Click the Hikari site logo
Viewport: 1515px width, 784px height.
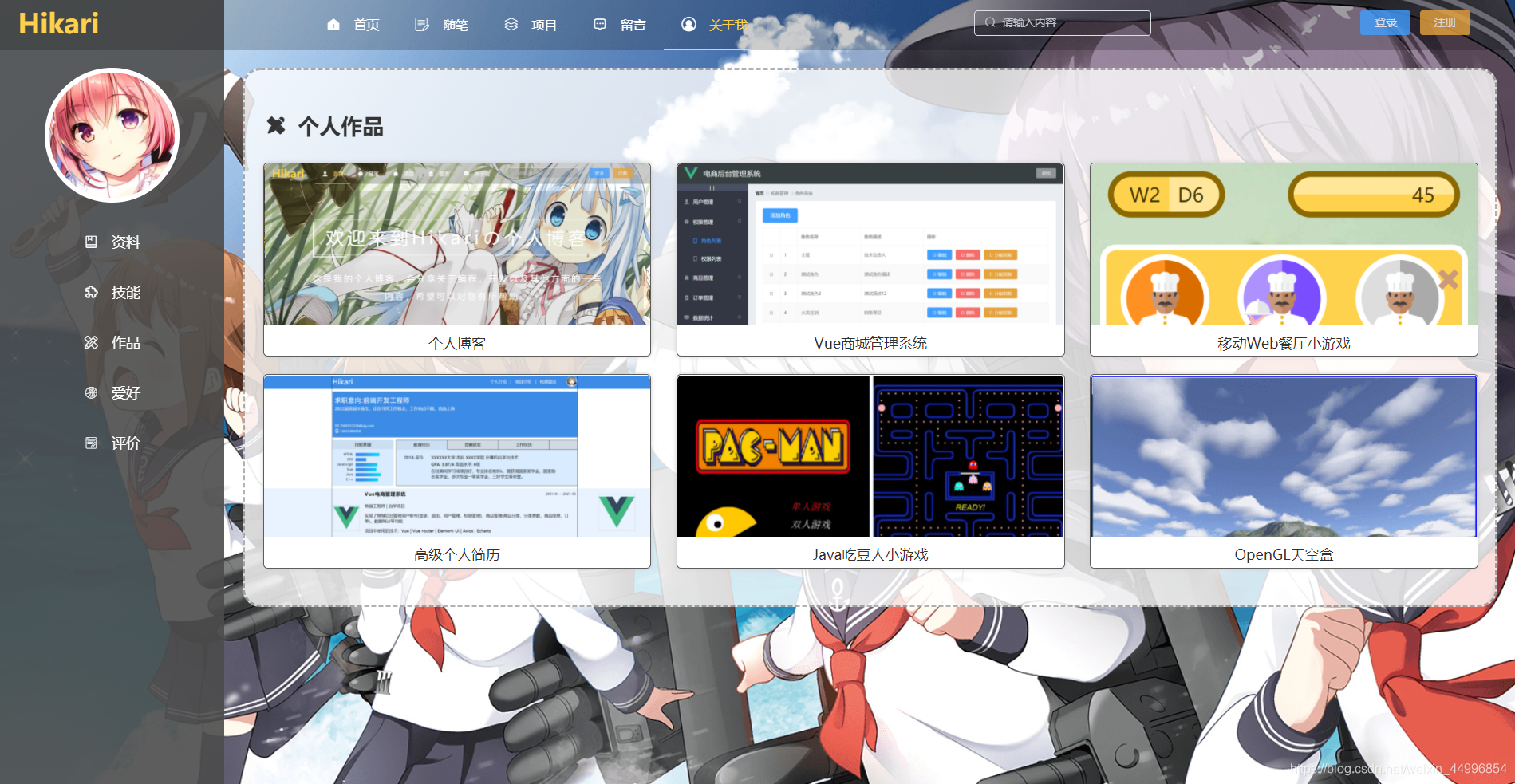coord(58,24)
